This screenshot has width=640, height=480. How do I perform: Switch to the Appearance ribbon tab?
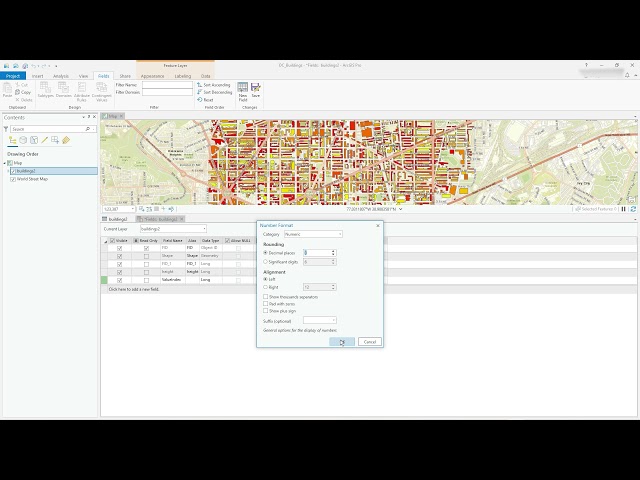(152, 76)
